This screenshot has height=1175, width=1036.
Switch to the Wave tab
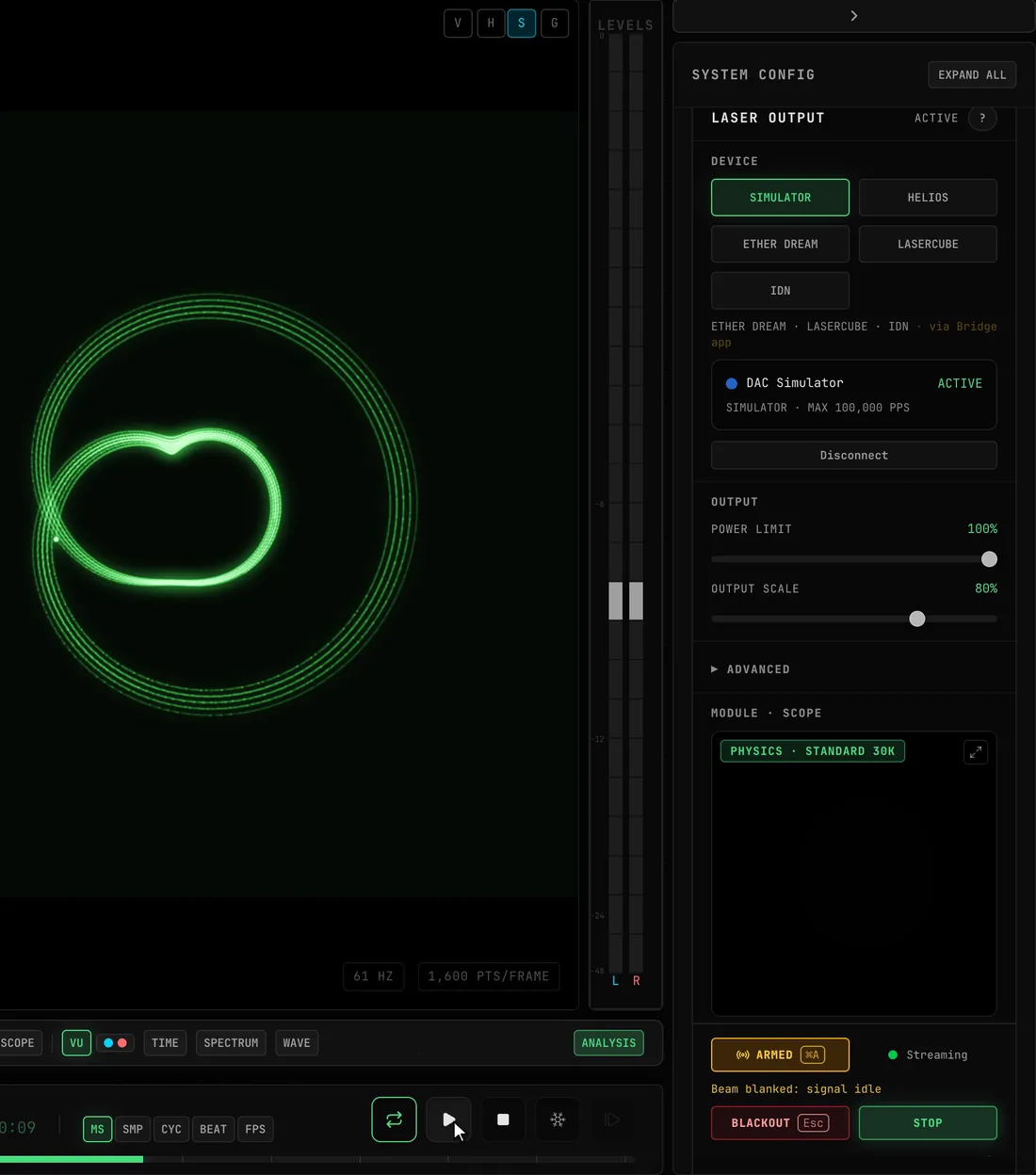tap(297, 1043)
